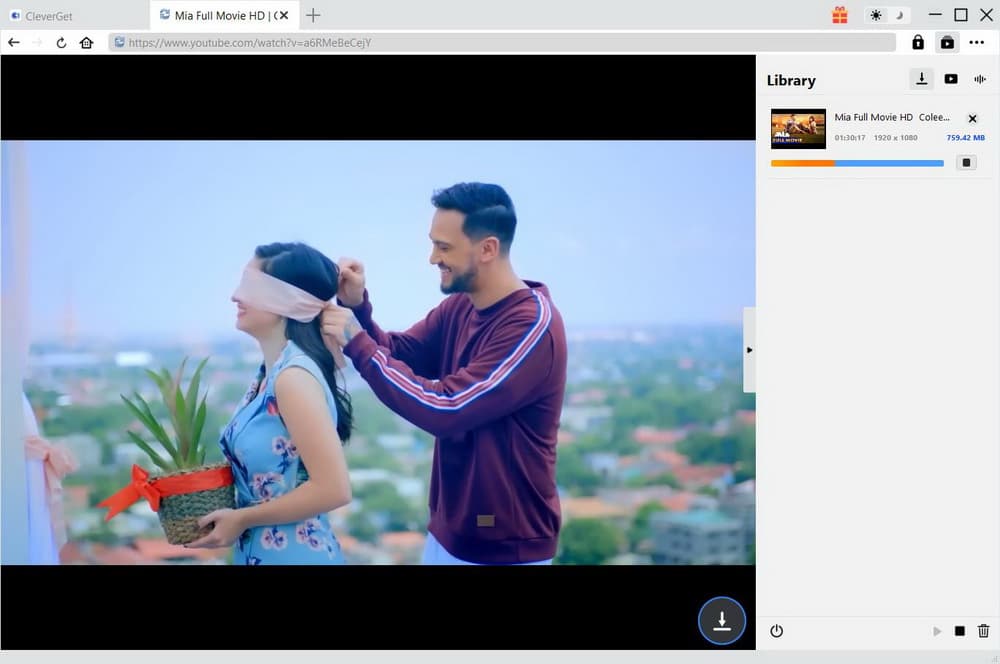The height and width of the screenshot is (664, 1000).
Task: Maximize the CleverGet window
Action: pos(961,15)
